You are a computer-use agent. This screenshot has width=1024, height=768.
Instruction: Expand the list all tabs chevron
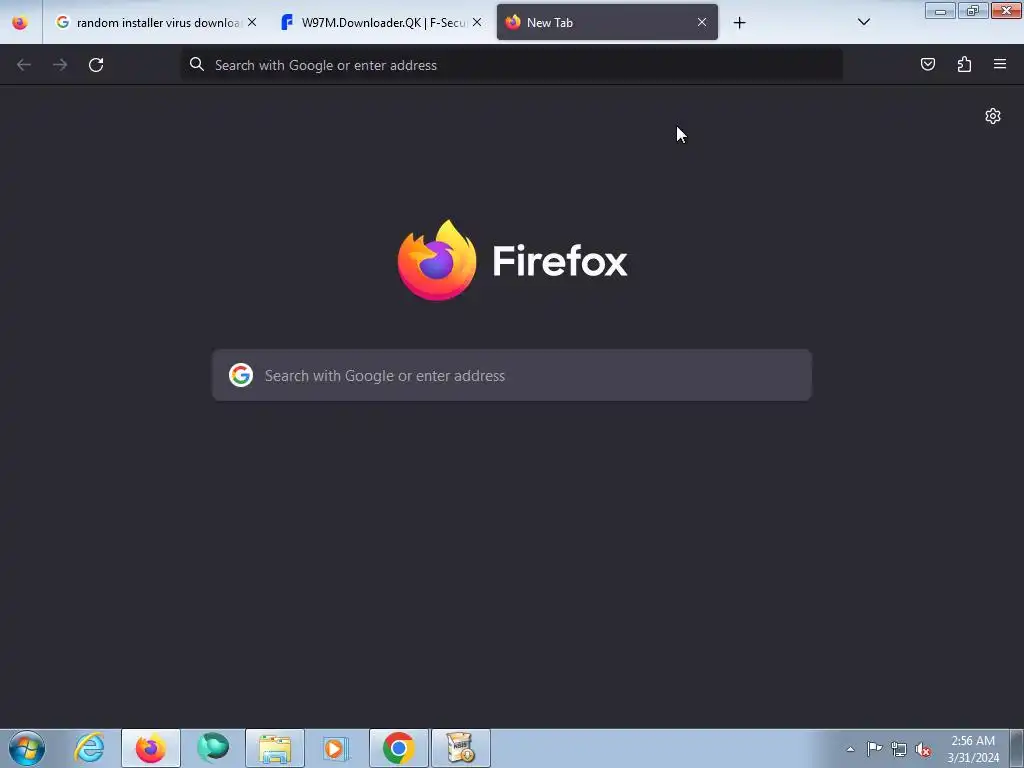coord(863,22)
